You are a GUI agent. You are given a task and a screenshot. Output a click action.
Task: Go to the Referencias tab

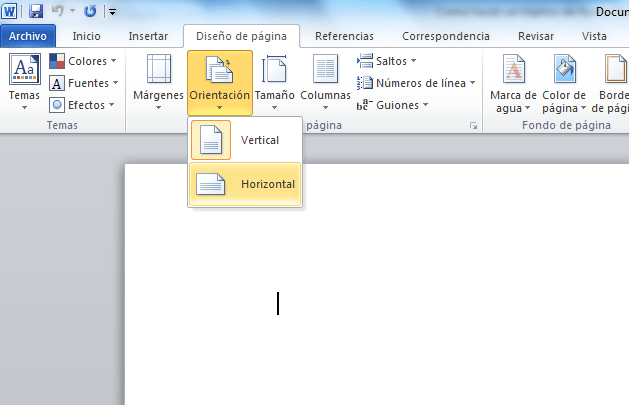(344, 36)
